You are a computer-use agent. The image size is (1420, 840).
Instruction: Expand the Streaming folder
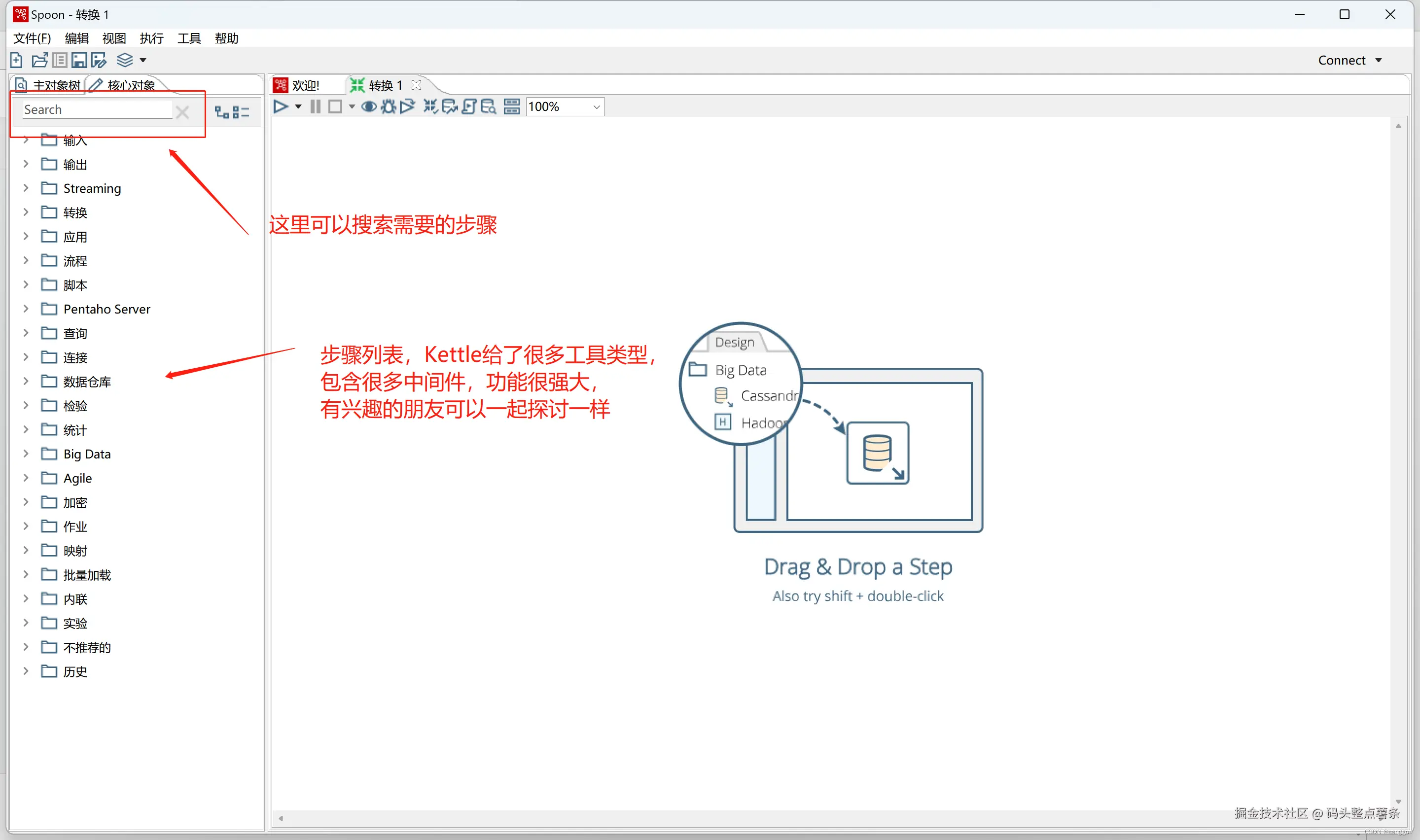(x=26, y=188)
